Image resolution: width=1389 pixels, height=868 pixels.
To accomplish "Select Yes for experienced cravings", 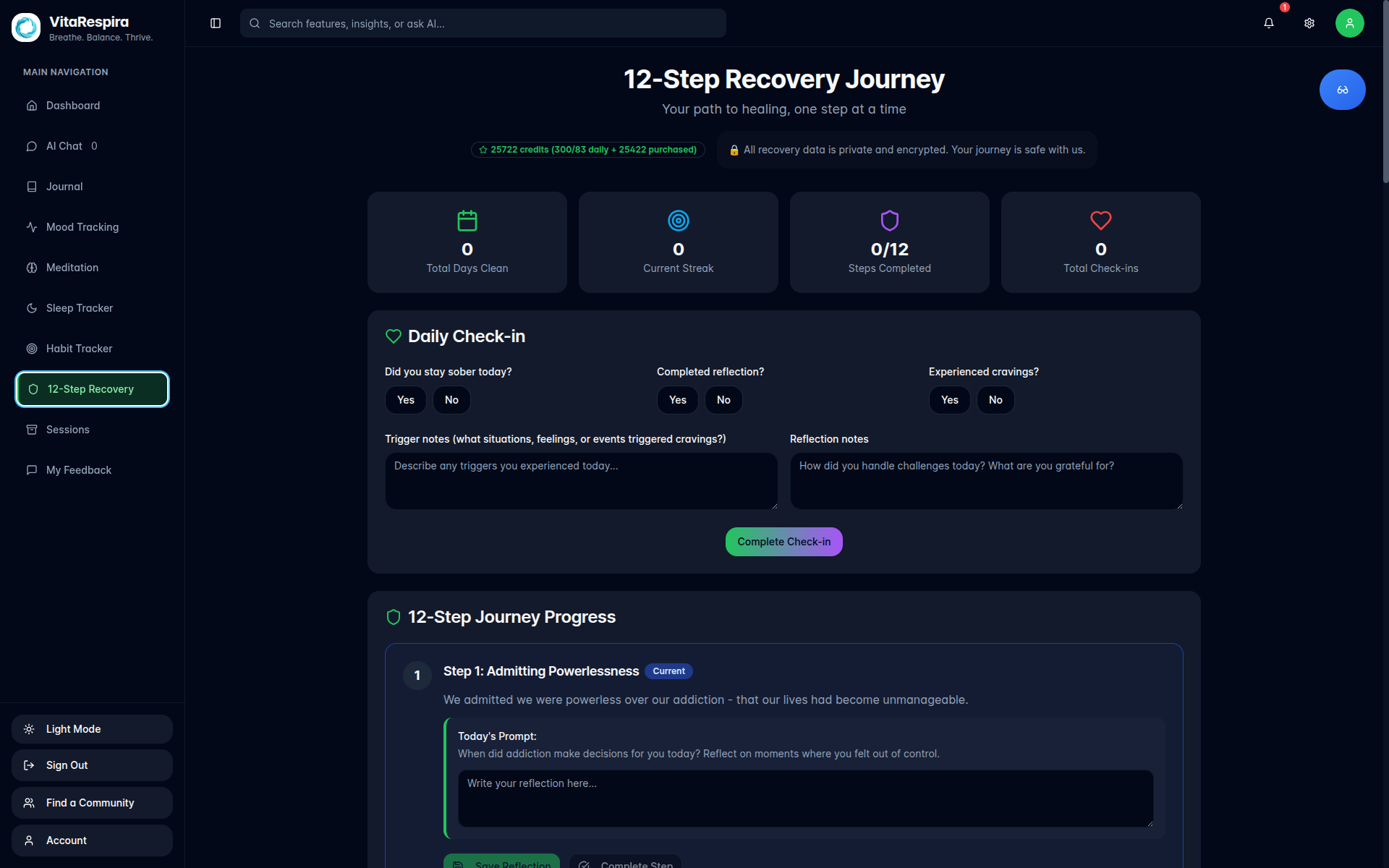I will click(x=949, y=400).
